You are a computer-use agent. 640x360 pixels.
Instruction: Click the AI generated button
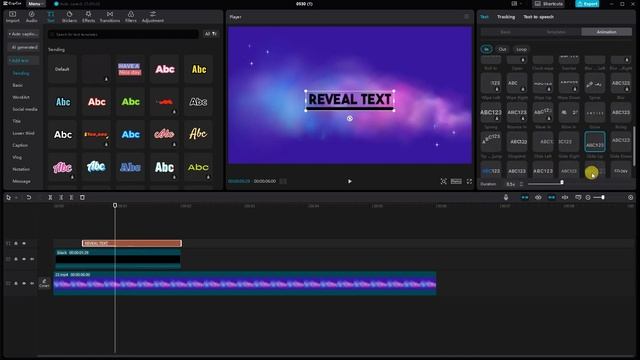(x=24, y=47)
